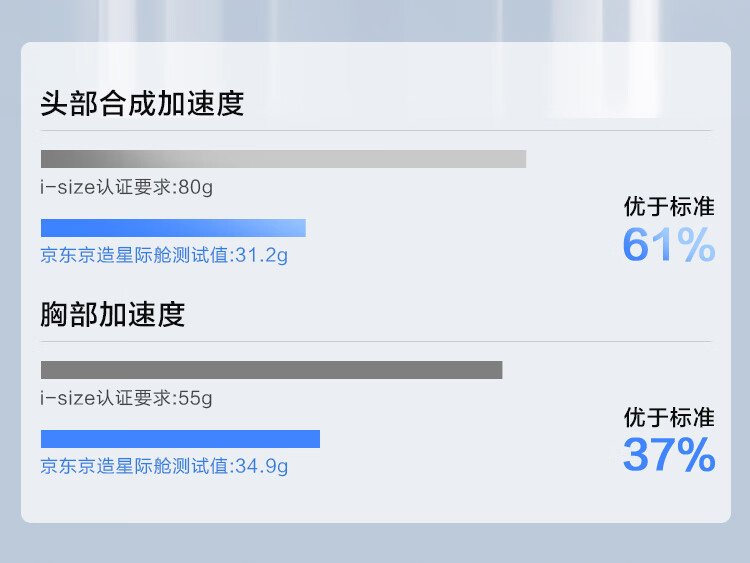Viewport: 750px width, 563px height.
Task: Click the i-size认证要求:80g label
Action: [126, 187]
